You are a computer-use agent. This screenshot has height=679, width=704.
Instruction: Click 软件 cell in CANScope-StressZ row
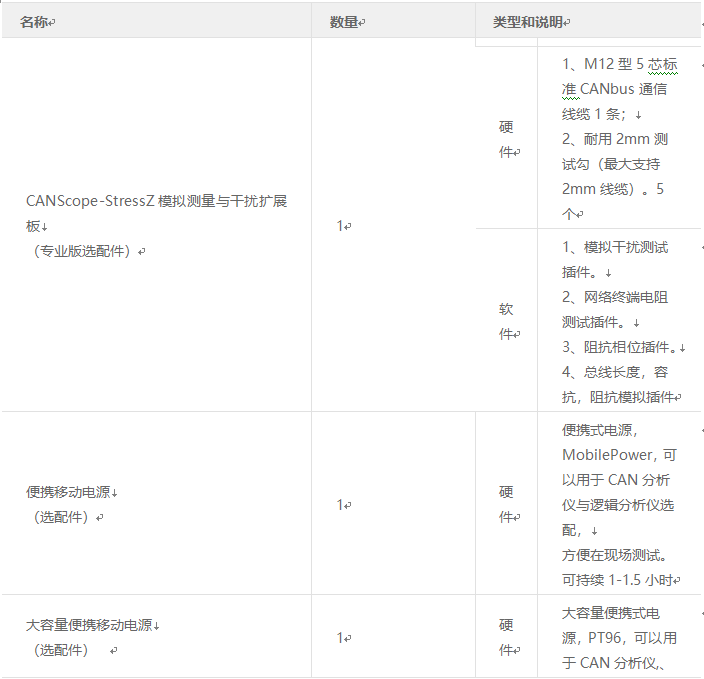click(x=506, y=321)
